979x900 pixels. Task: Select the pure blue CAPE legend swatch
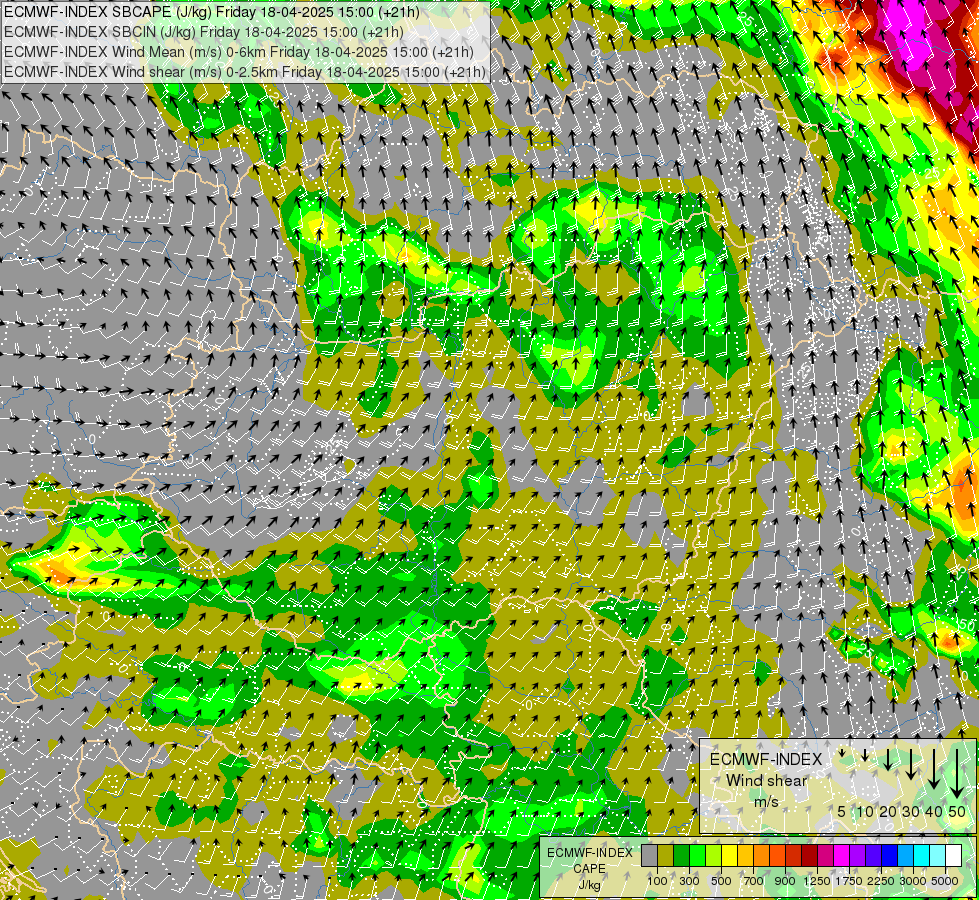pos(890,855)
